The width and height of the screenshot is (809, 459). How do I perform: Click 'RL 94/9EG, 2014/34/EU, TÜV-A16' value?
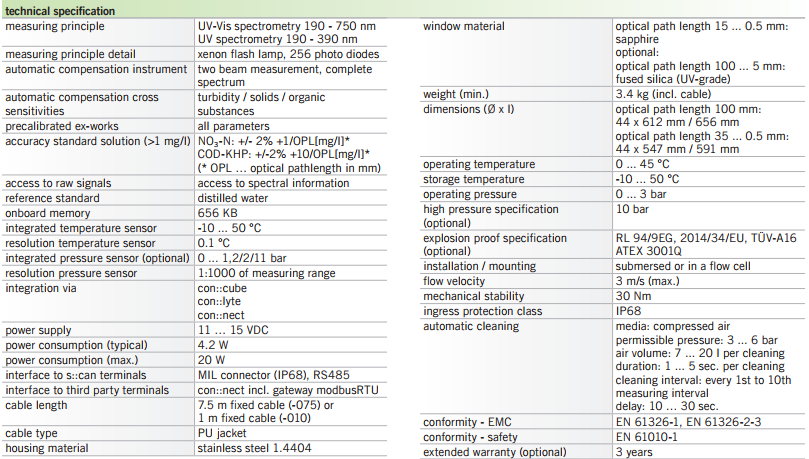[x=706, y=238]
